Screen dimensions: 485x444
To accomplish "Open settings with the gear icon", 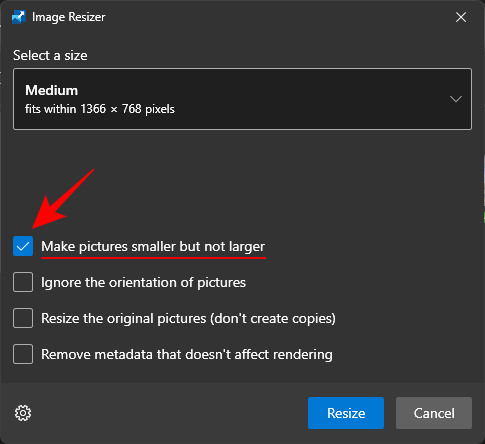I will pos(23,413).
